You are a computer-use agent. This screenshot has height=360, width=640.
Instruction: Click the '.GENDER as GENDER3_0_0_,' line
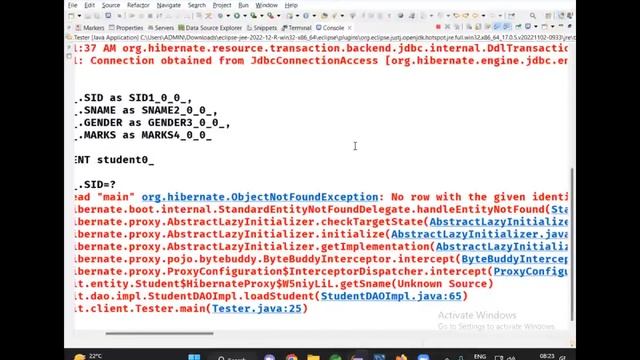click(153, 123)
